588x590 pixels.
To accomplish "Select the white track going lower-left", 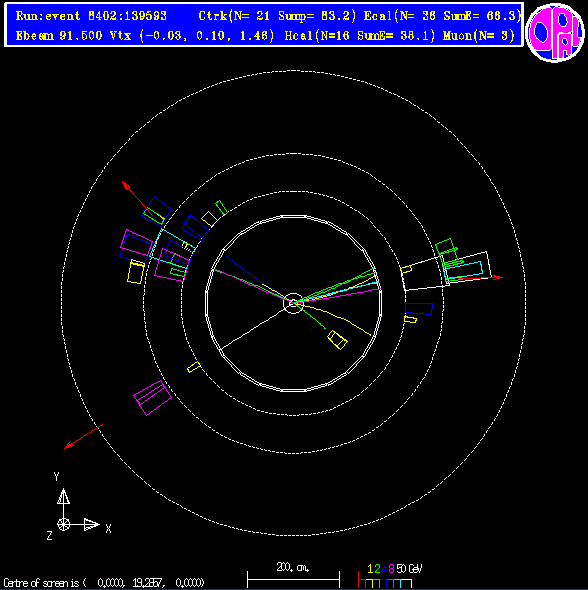I will click(257, 327).
